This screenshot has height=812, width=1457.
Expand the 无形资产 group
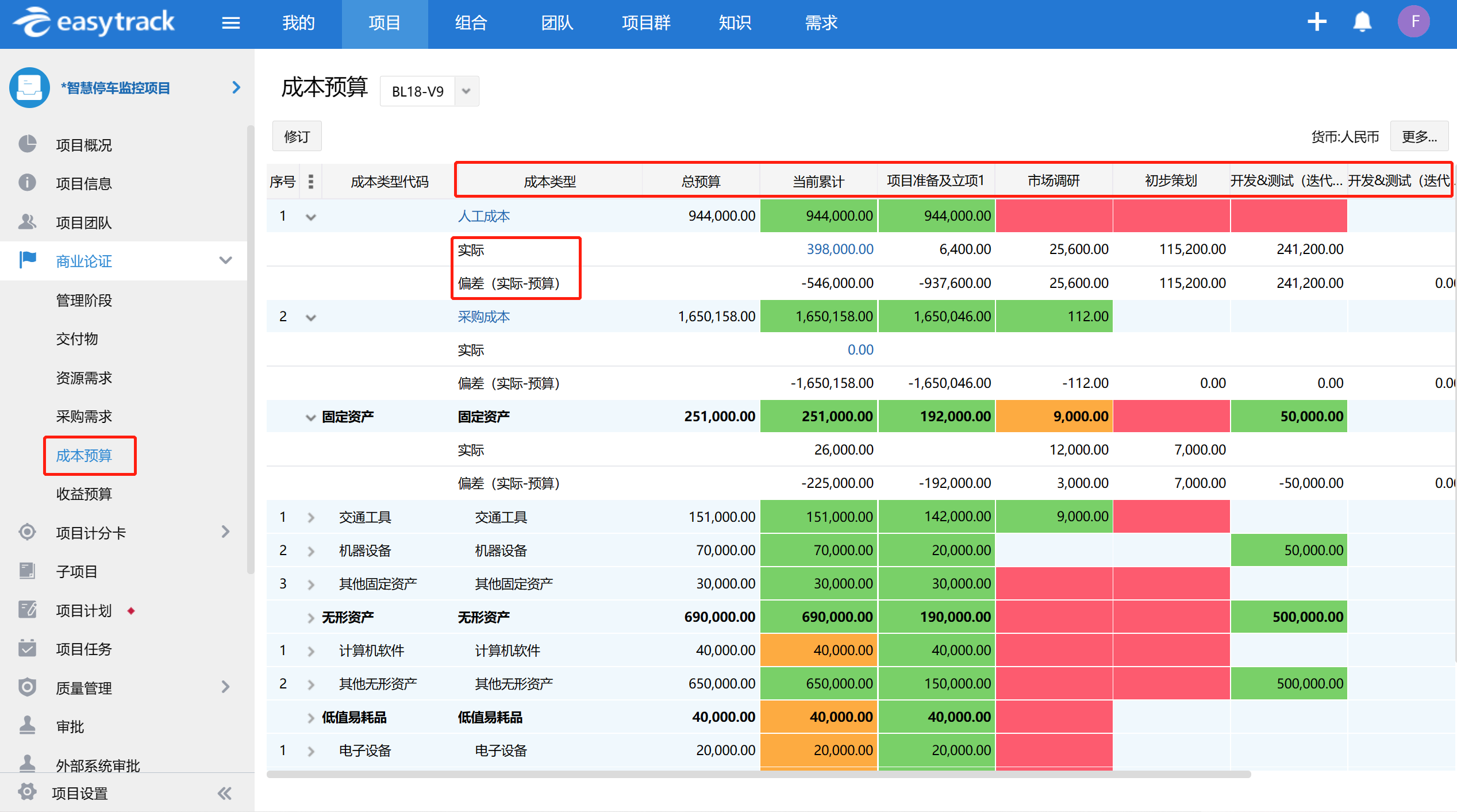(311, 618)
